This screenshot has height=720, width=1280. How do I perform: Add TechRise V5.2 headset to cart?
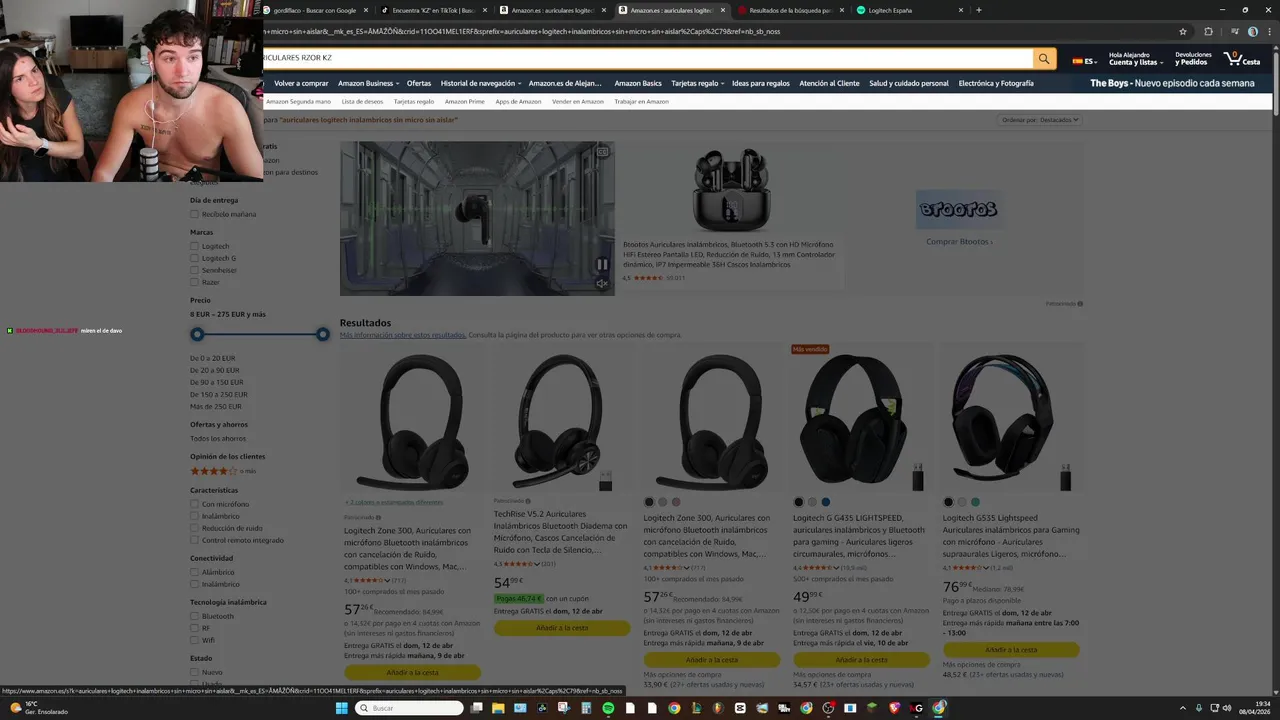point(562,628)
